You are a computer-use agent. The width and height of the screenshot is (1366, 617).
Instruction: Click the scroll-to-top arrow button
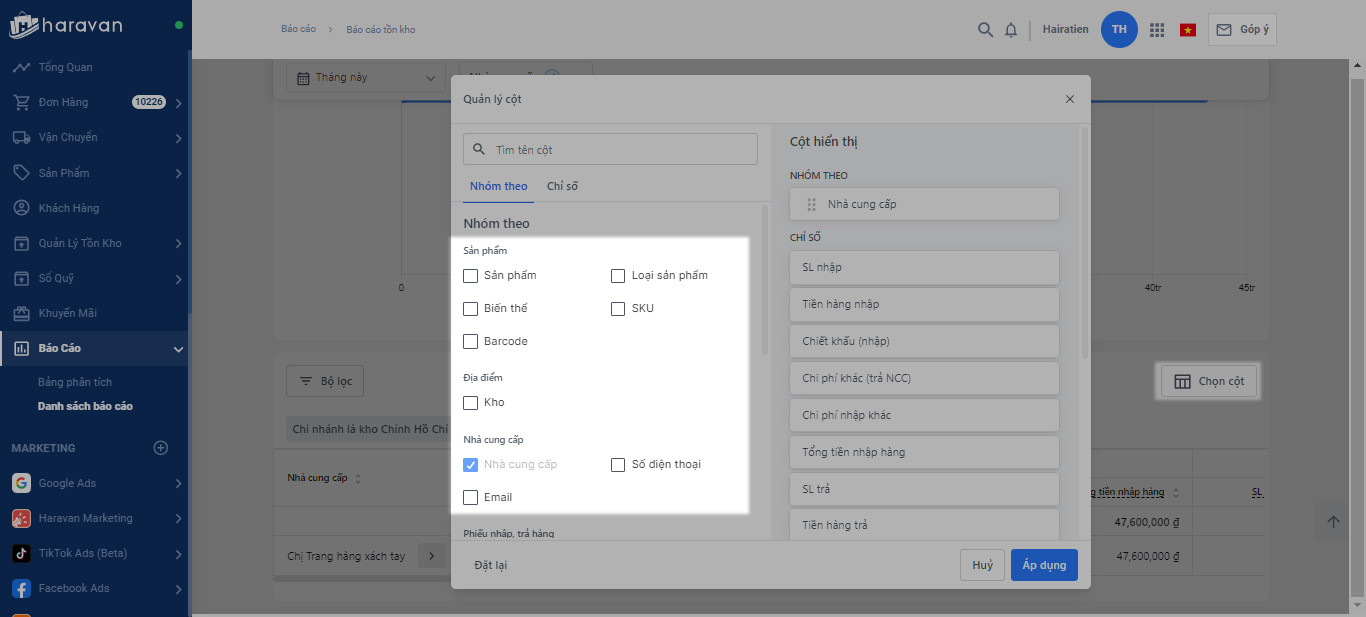tap(1332, 521)
